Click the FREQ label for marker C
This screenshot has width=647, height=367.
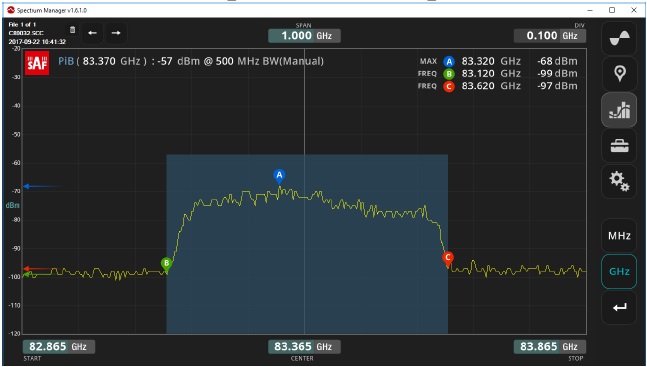coord(427,86)
